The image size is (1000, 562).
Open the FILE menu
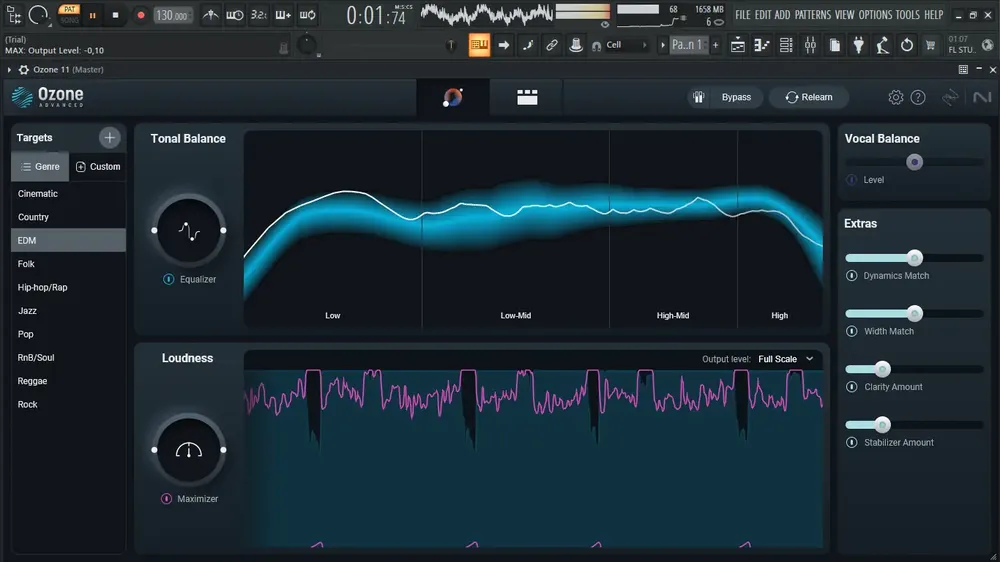[742, 15]
